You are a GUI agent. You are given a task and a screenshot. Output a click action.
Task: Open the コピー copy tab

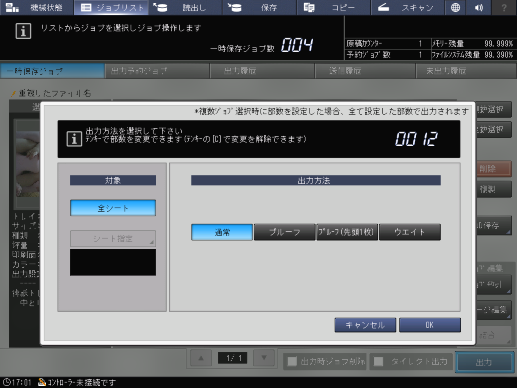pos(334,7)
